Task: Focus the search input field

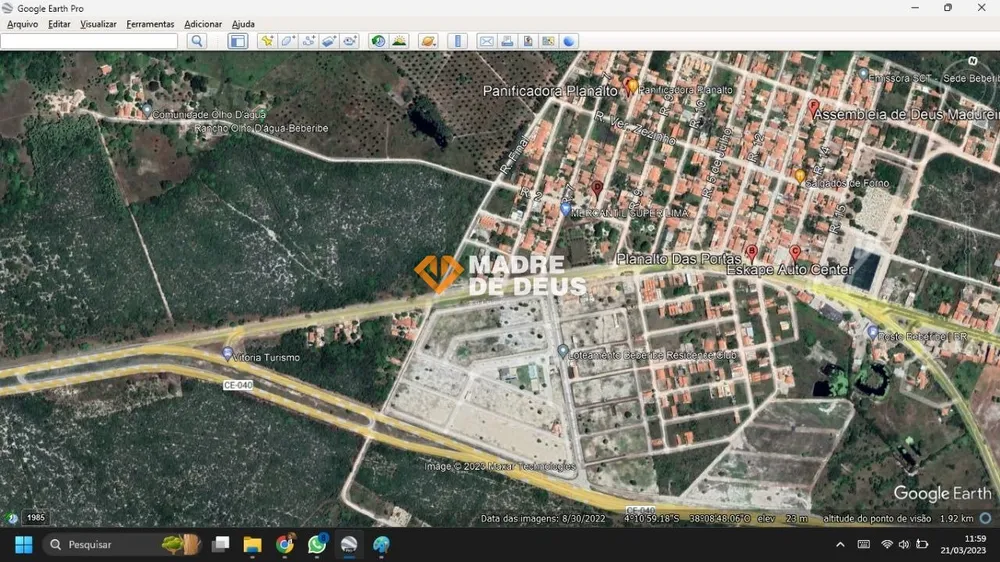Action: 89,41
